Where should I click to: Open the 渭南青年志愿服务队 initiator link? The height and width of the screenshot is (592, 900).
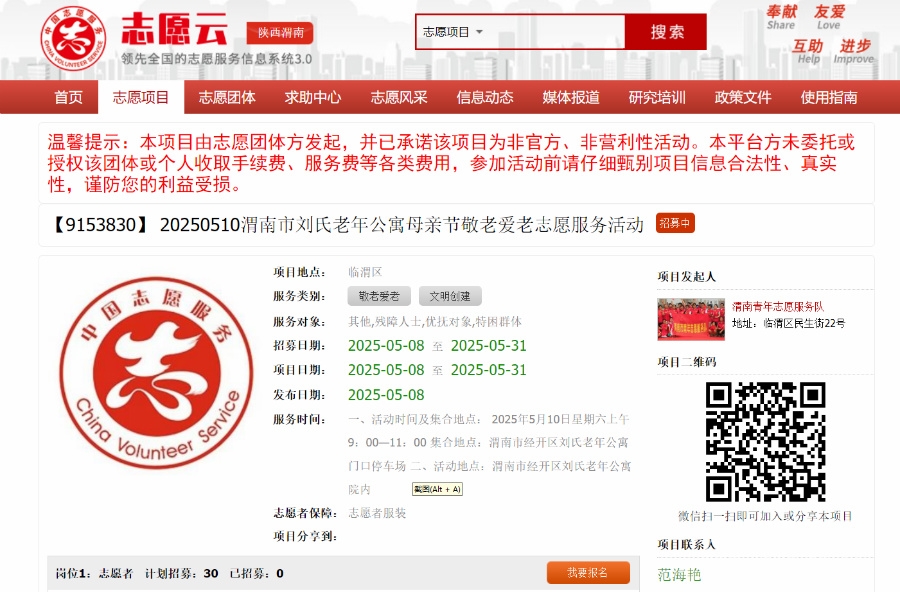tap(778, 307)
